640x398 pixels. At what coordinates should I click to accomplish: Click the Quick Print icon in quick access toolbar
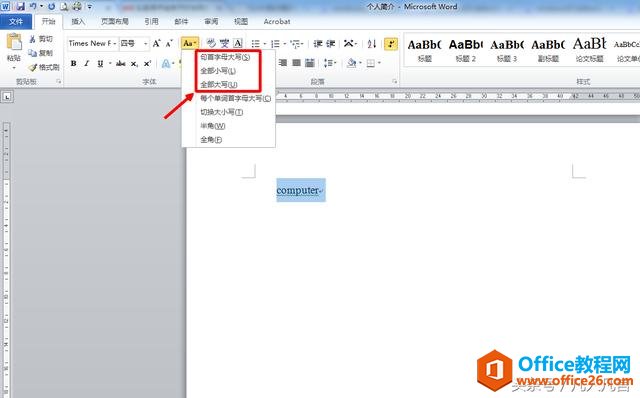point(77,7)
